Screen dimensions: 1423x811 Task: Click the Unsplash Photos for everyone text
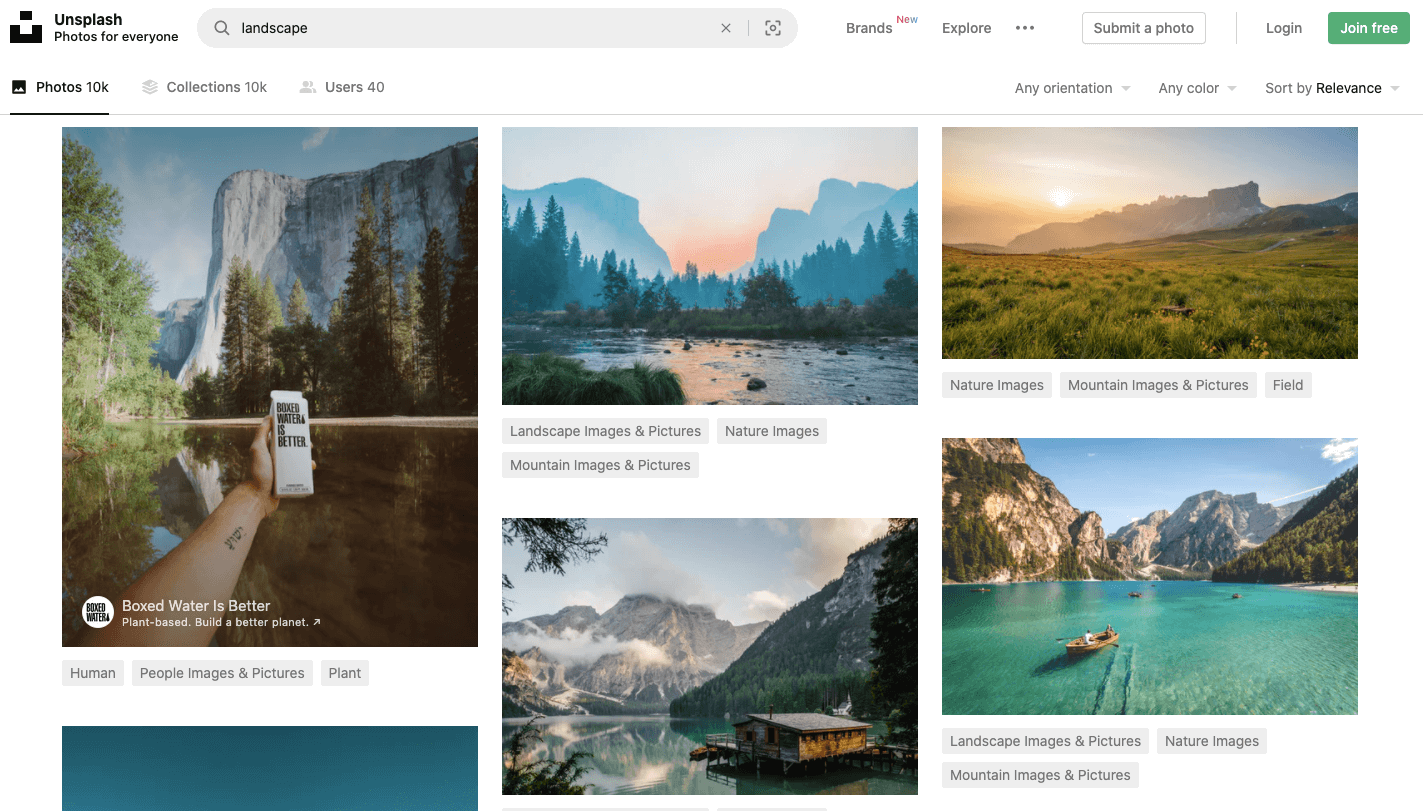[x=116, y=28]
